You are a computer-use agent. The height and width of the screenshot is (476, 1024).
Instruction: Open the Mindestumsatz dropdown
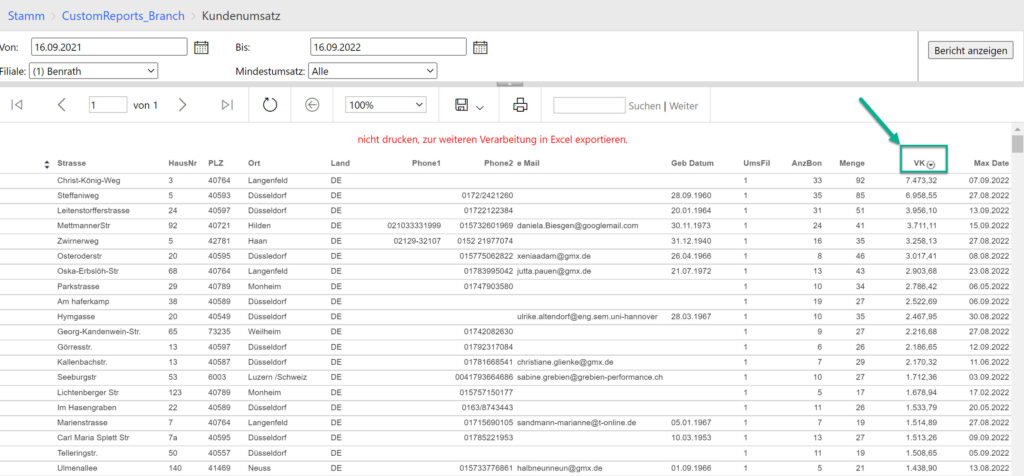(372, 71)
